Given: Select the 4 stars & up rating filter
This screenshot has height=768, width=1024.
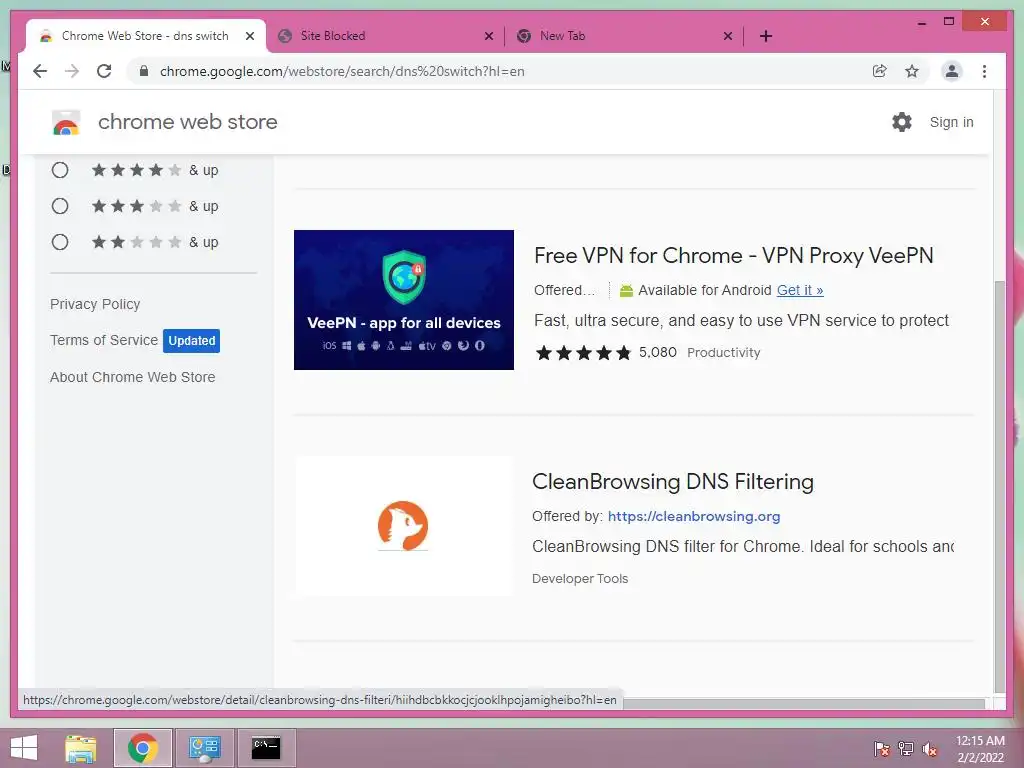Looking at the screenshot, I should click(x=60, y=170).
